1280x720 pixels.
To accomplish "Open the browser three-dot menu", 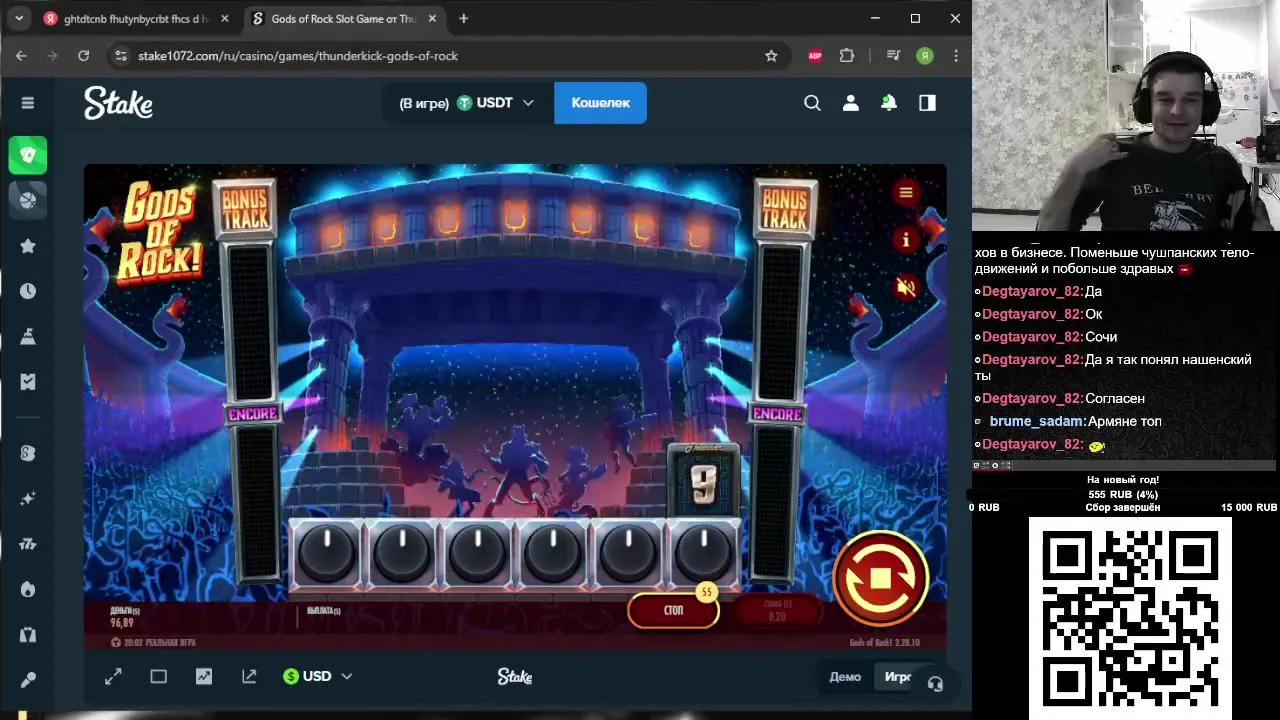I will coord(957,56).
